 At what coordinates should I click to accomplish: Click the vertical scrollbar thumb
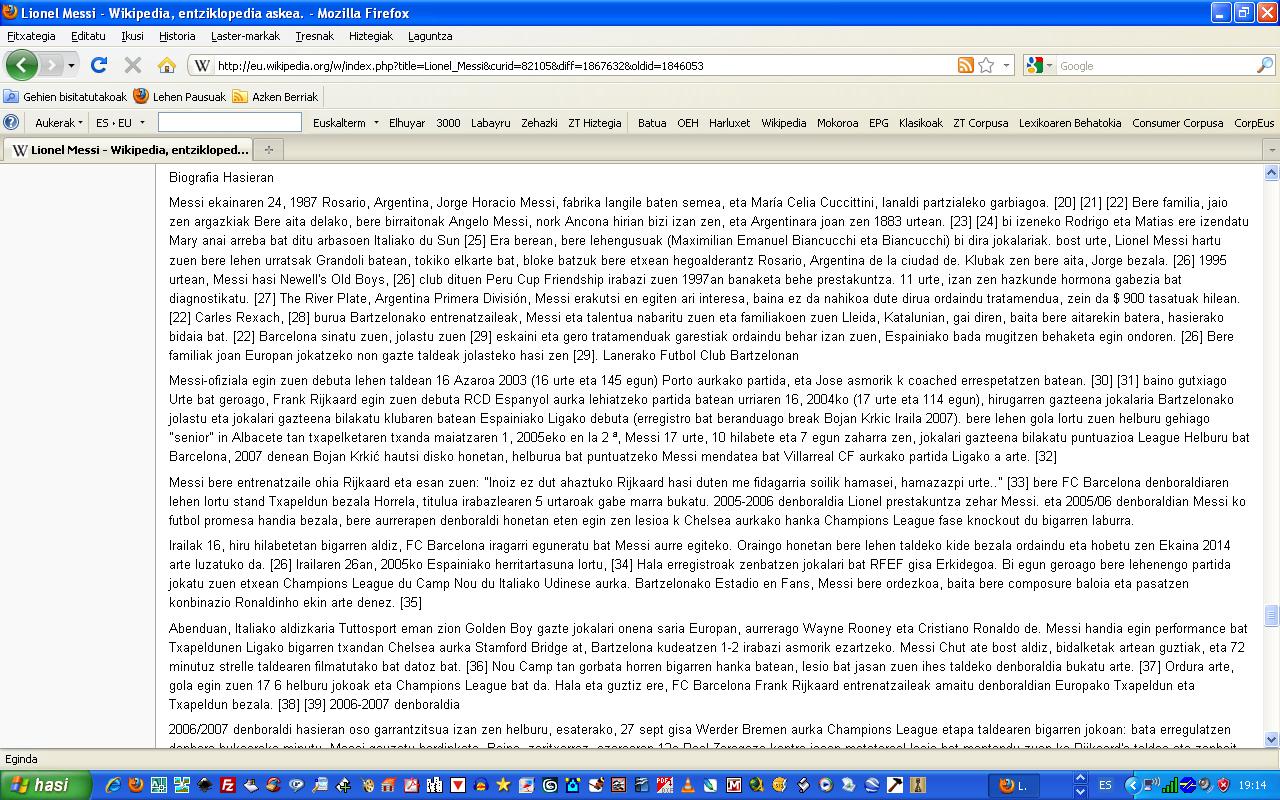coord(1272,615)
